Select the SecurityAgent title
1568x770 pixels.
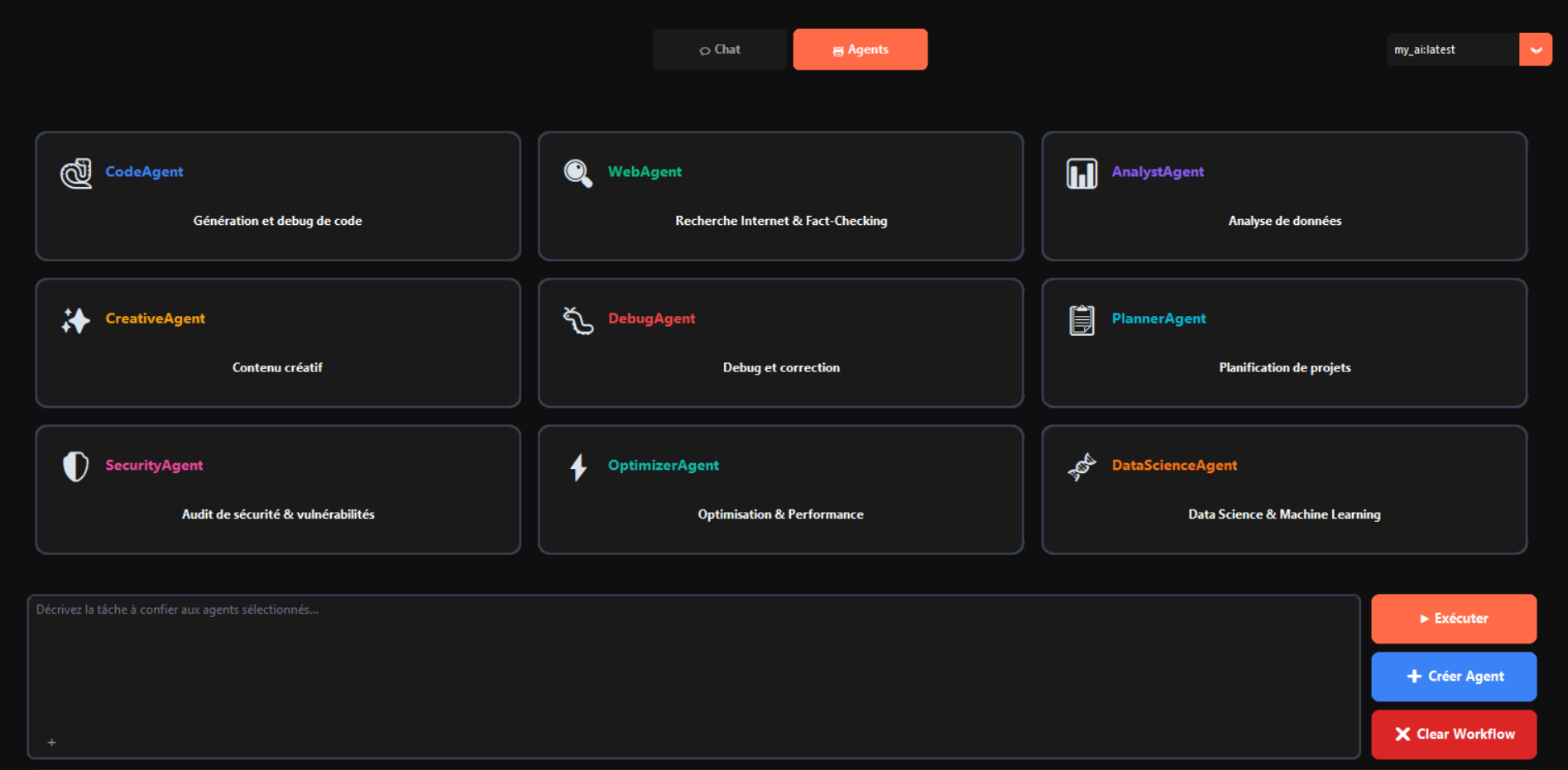pos(154,465)
